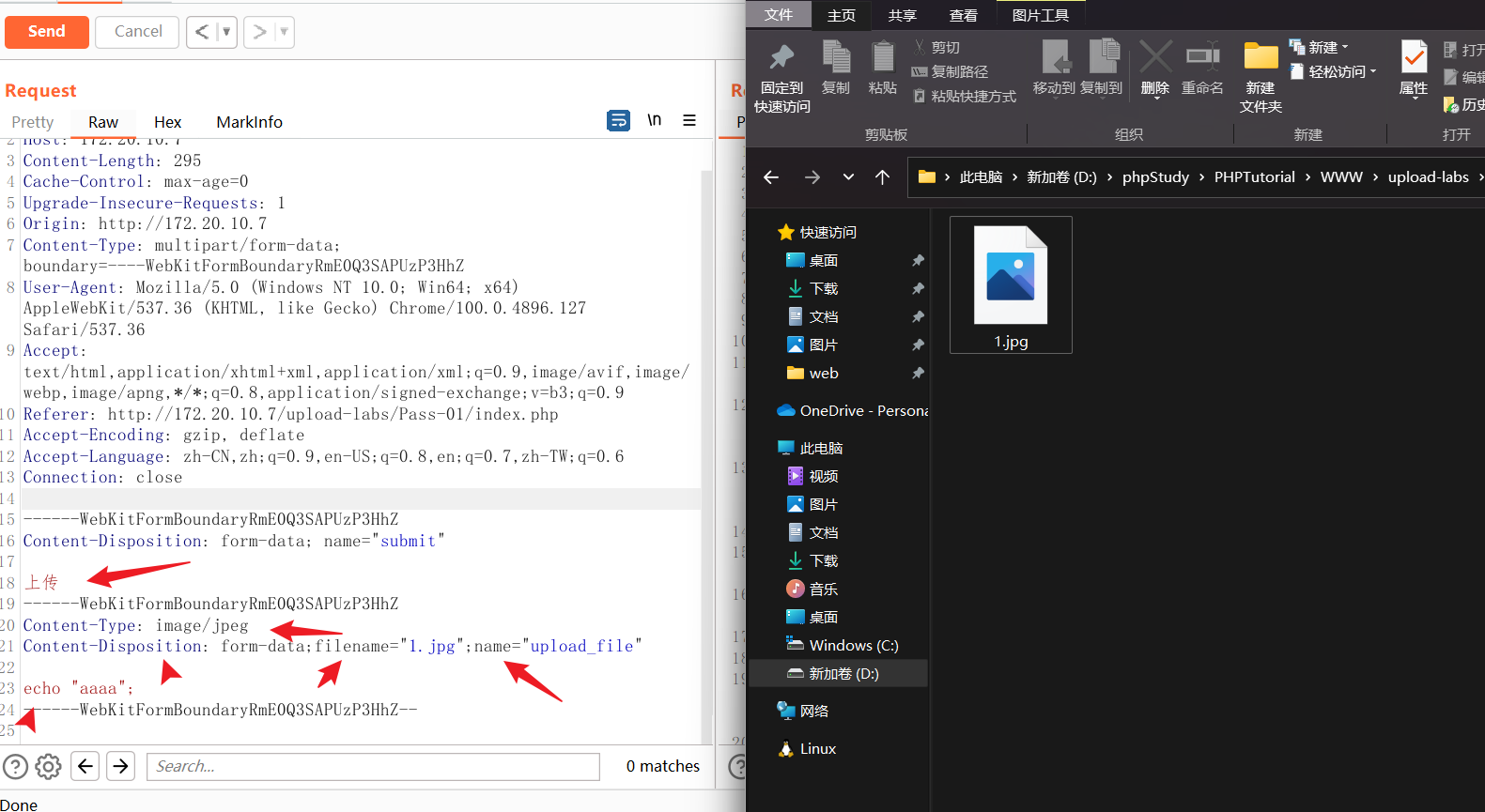Select 快速访问 in the navigation pane

[817, 233]
